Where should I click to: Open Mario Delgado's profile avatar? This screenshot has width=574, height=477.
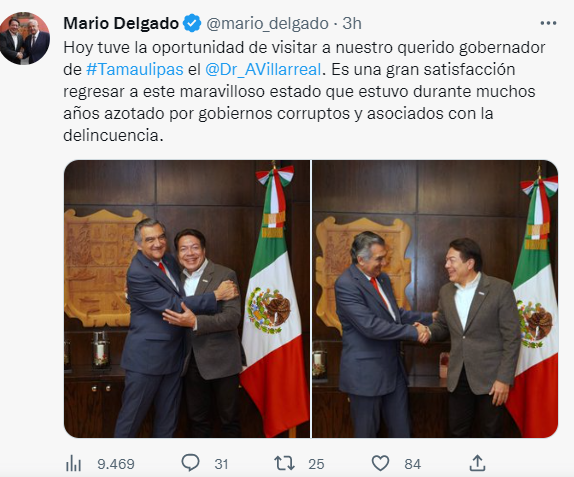point(25,38)
